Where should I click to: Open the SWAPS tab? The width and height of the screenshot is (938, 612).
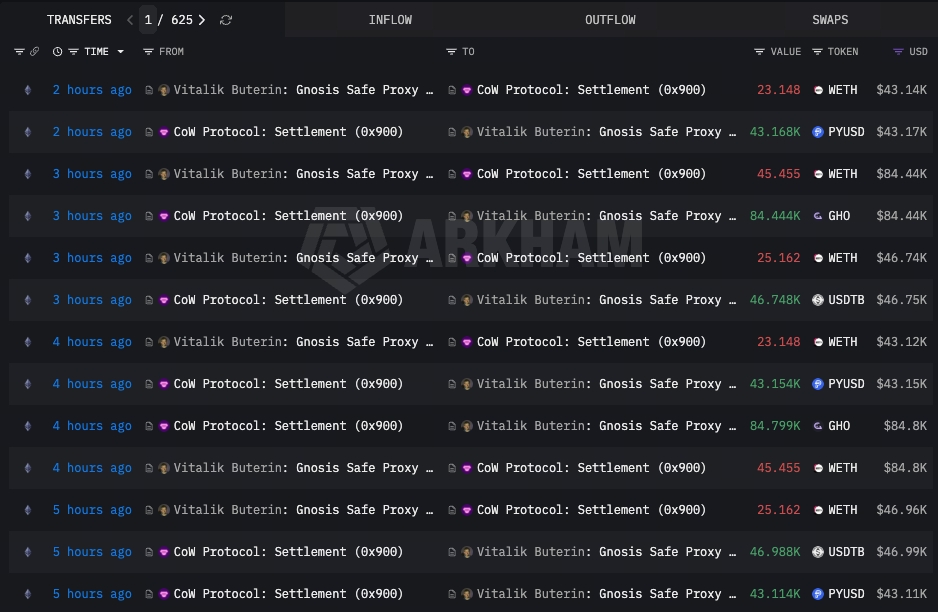830,20
